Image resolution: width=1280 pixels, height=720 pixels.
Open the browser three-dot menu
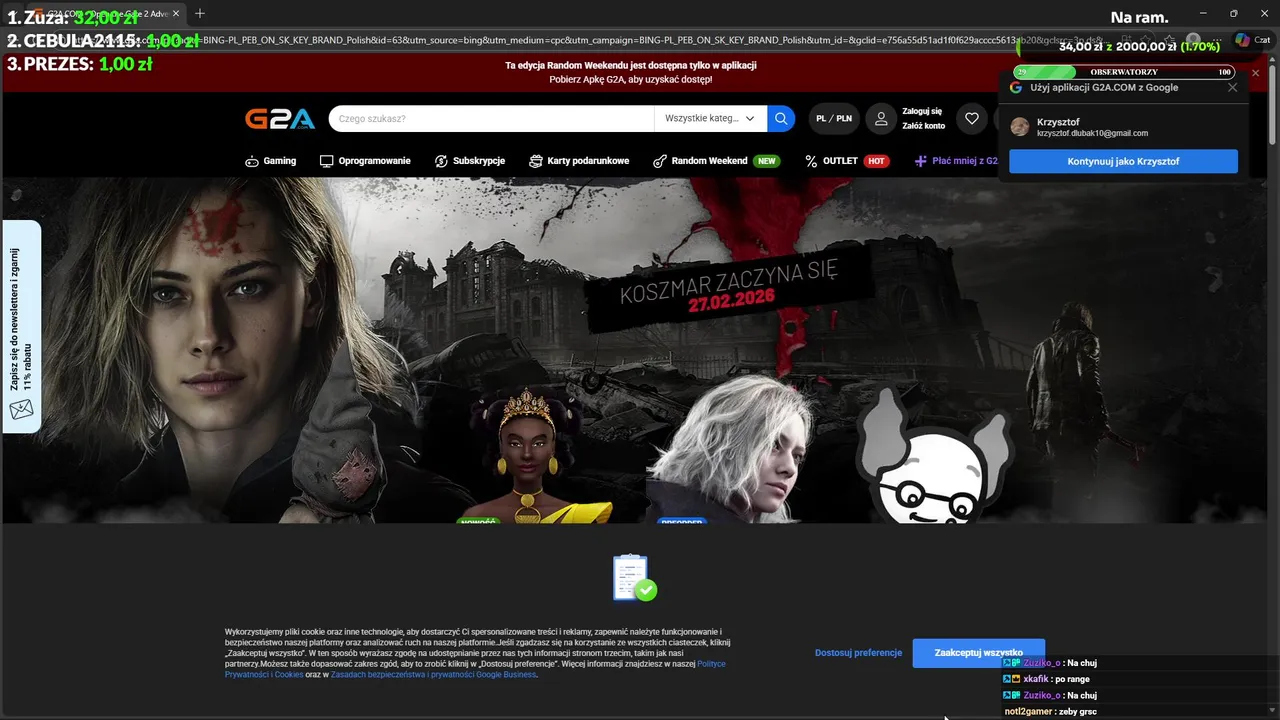(1215, 40)
